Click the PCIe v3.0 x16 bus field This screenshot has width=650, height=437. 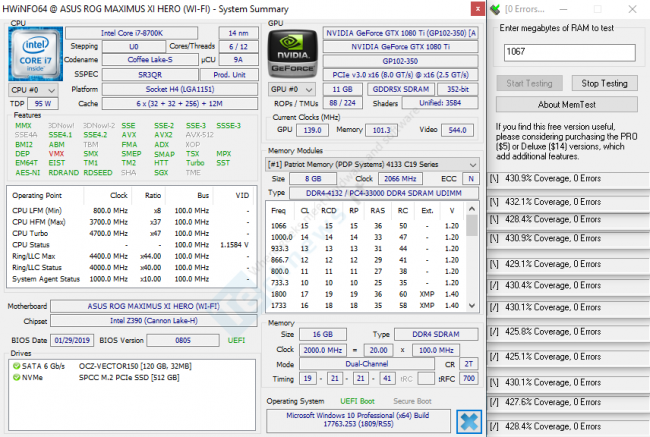coord(400,75)
